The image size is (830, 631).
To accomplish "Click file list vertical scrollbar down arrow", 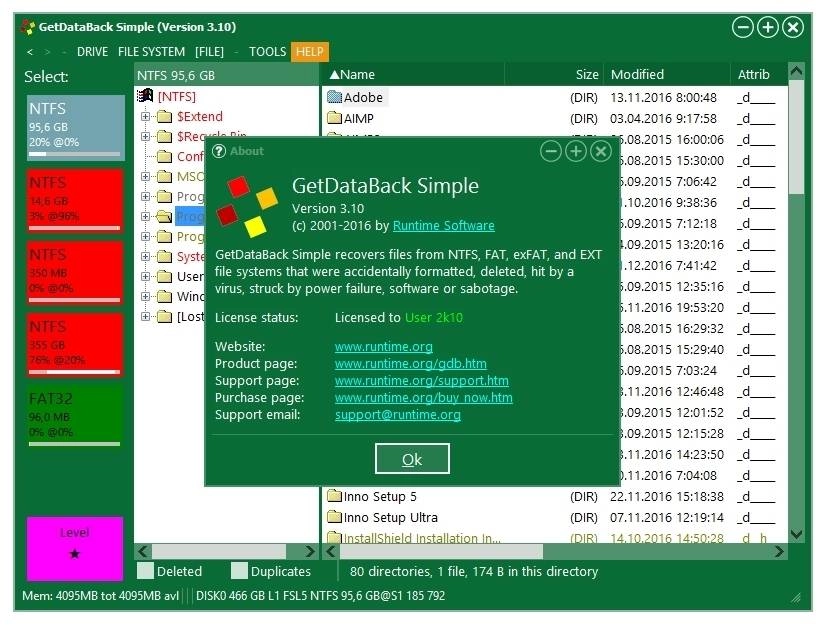I will (x=796, y=534).
